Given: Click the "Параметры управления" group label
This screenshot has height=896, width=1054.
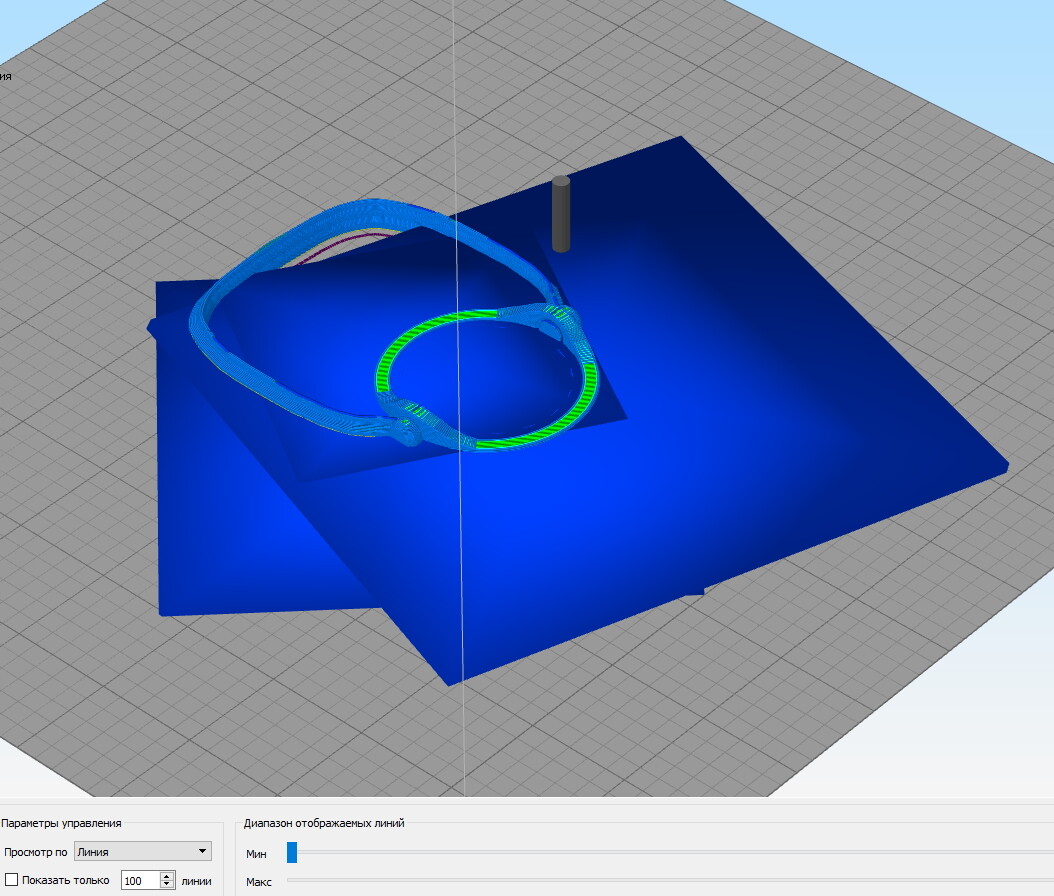Looking at the screenshot, I should point(61,823).
